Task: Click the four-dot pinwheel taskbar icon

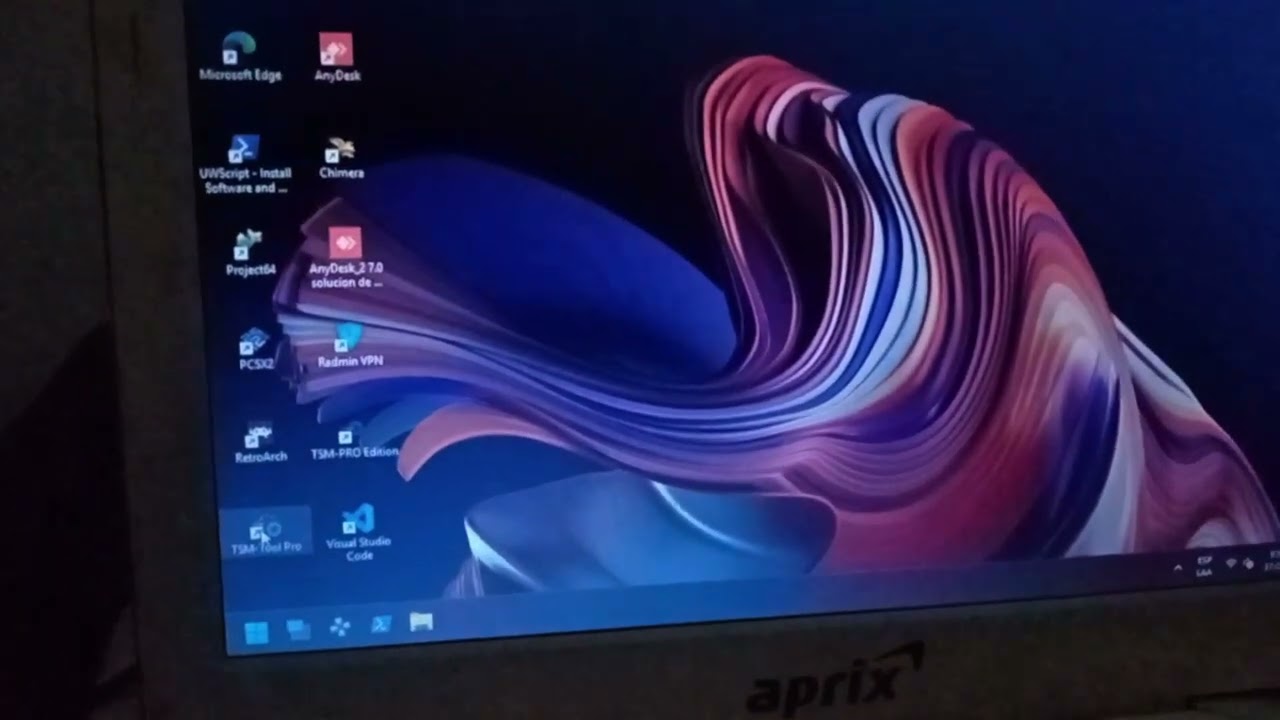Action: 340,627
